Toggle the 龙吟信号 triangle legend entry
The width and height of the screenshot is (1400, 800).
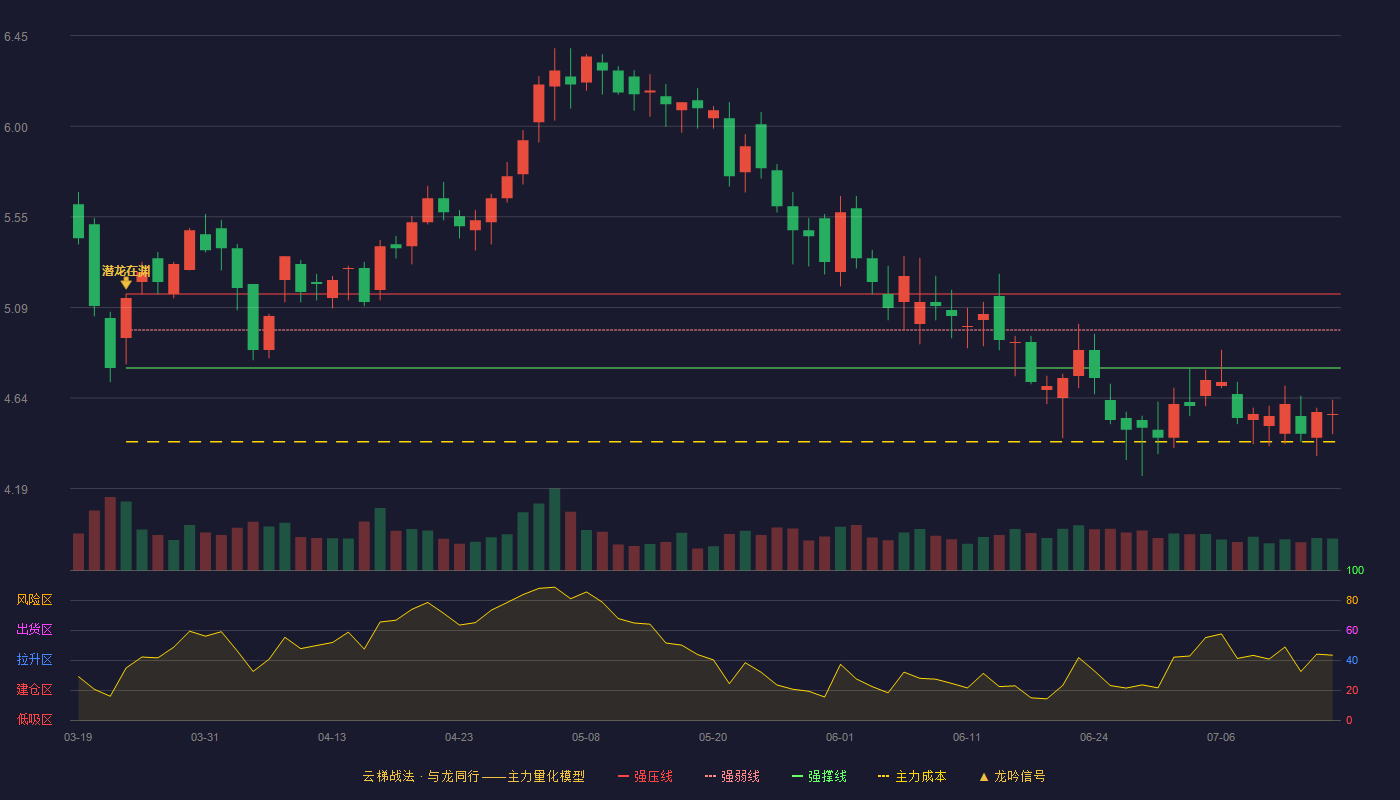click(1011, 776)
